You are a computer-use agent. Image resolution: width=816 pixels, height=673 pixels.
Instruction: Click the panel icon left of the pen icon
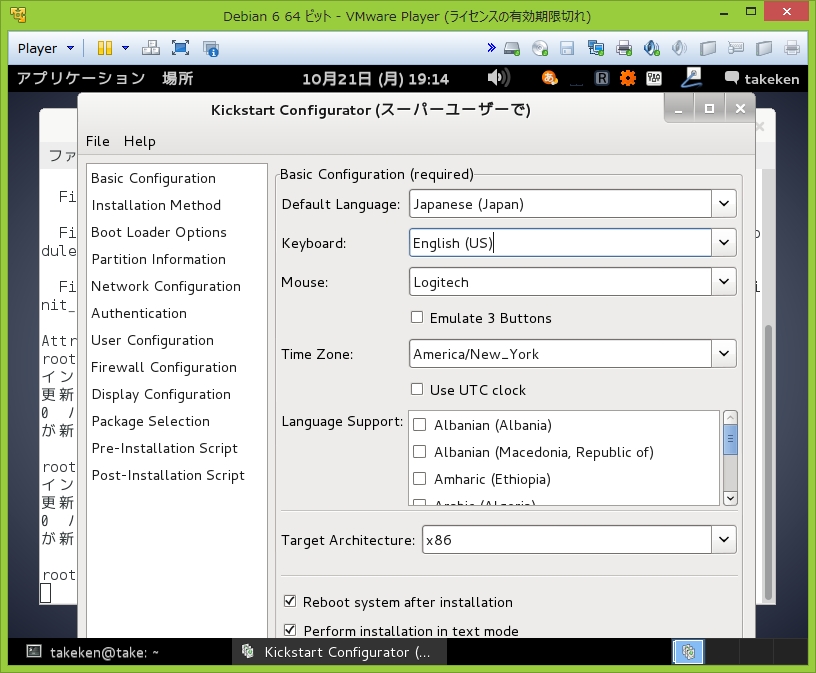point(654,79)
